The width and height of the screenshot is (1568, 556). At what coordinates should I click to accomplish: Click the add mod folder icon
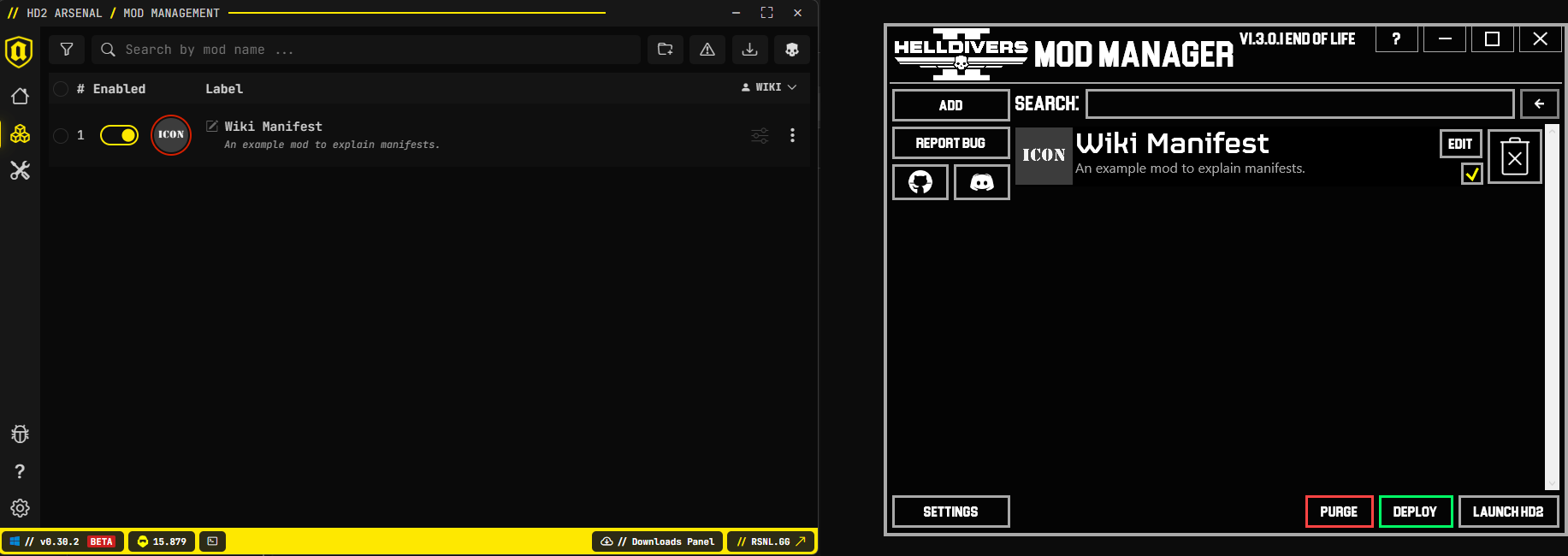pos(665,50)
